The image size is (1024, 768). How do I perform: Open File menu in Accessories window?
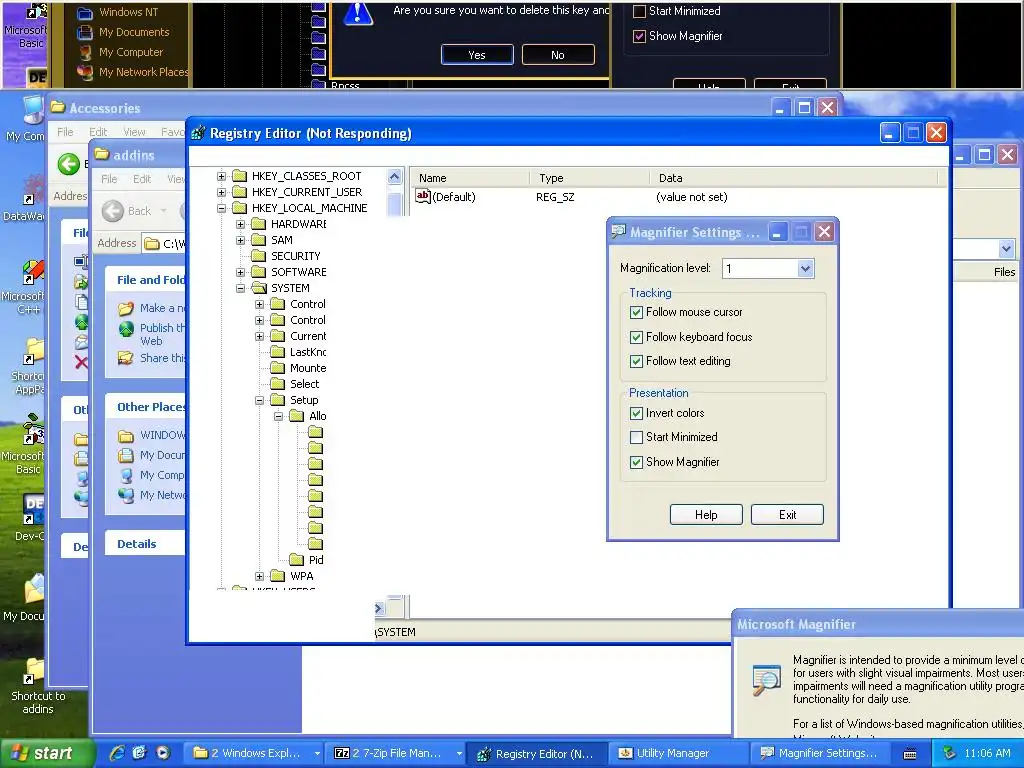[65, 132]
